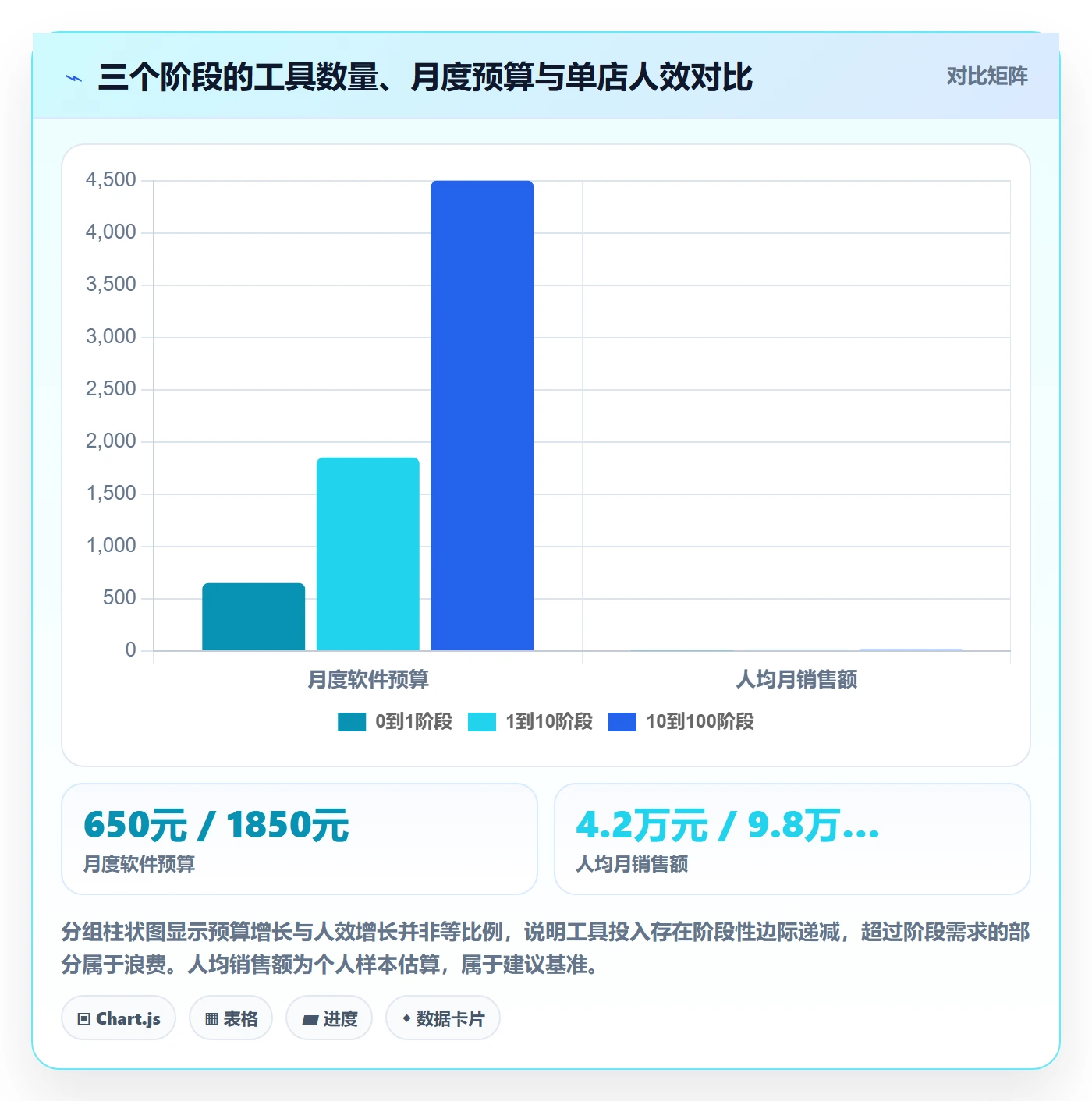Click the 月度软件预算 axis label

pyautogui.click(x=368, y=680)
